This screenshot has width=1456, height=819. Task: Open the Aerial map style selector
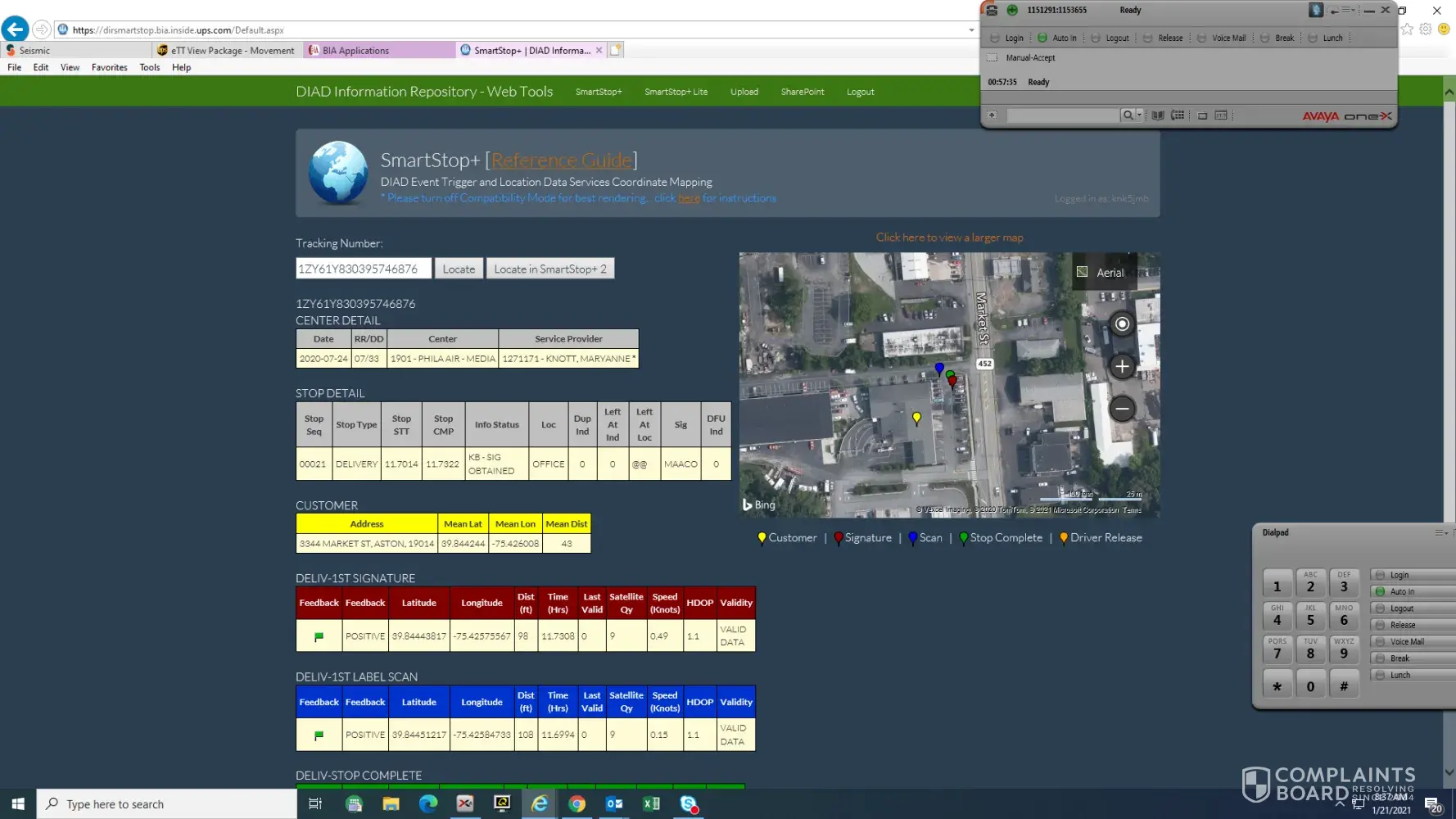click(x=1104, y=273)
